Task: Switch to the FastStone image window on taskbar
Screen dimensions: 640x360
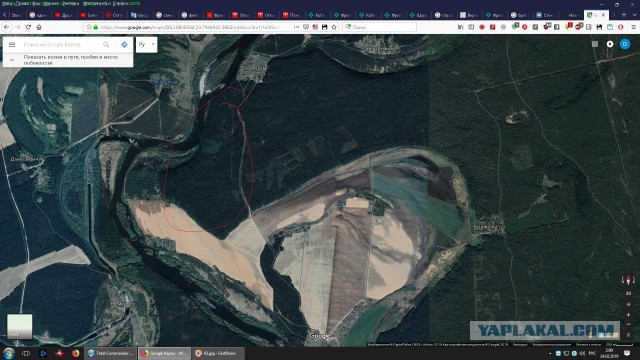Action: pyautogui.click(x=218, y=353)
